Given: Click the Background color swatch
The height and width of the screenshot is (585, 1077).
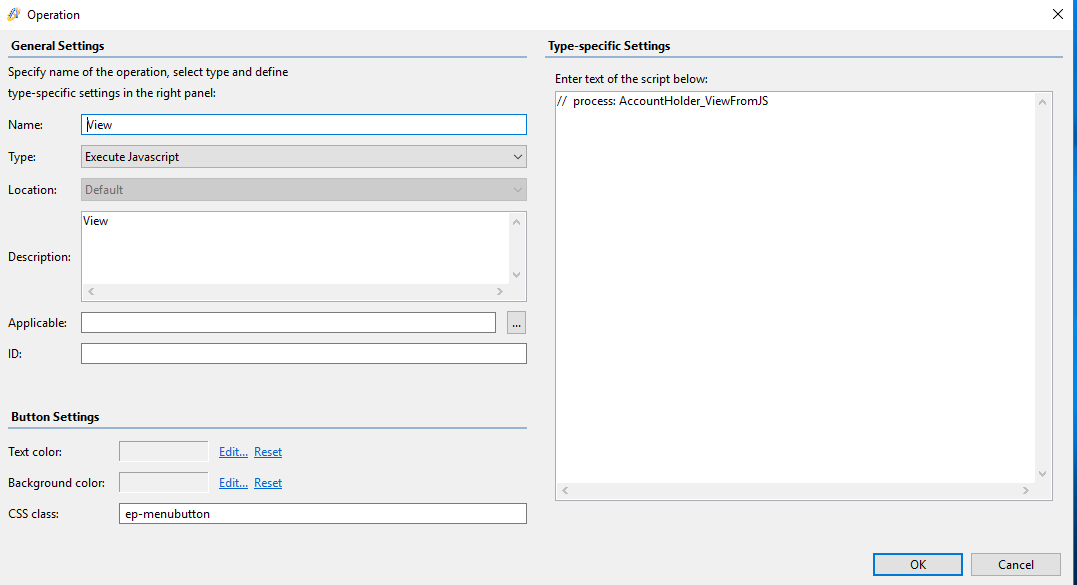Looking at the screenshot, I should pos(163,483).
